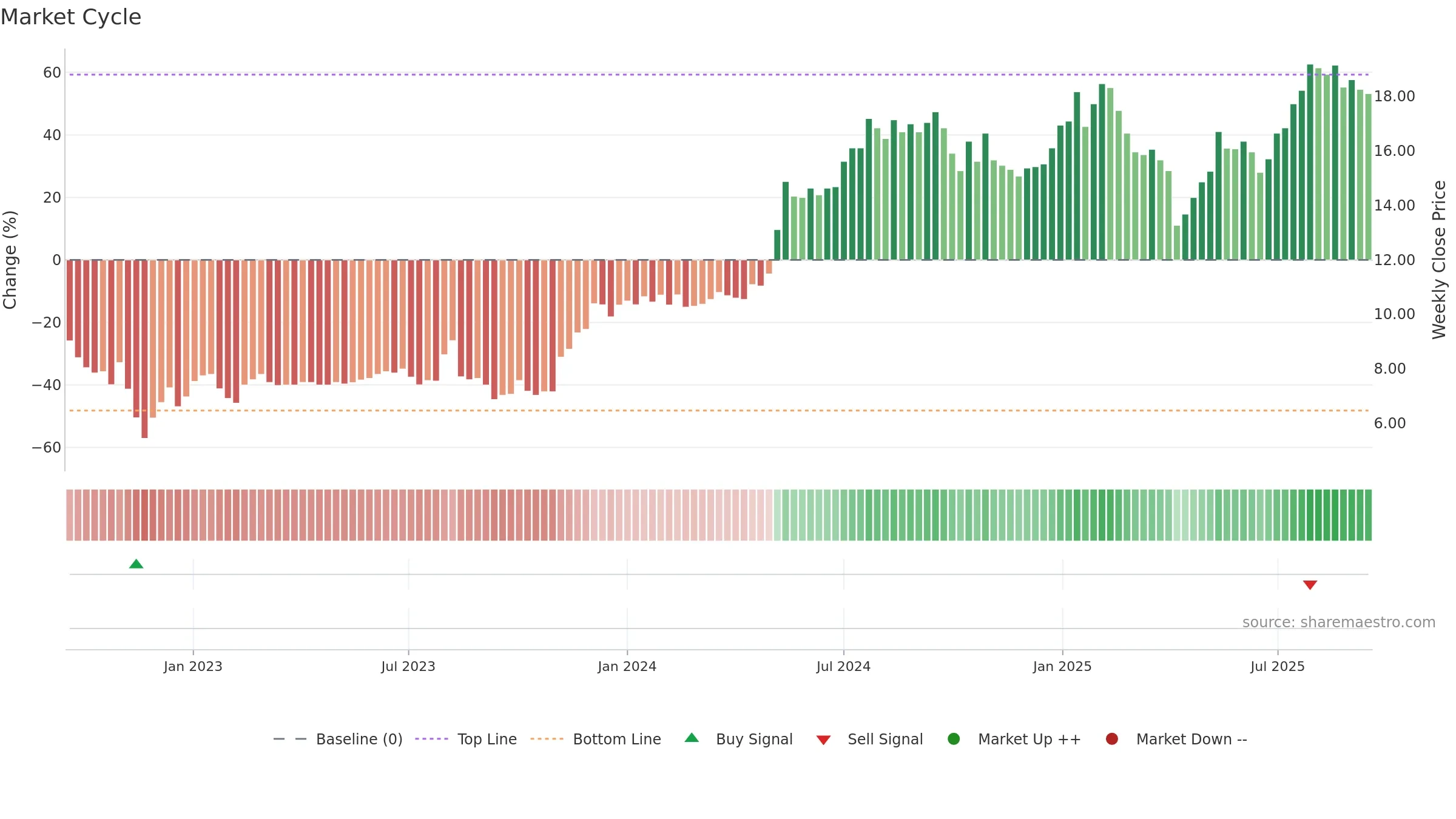Click the gray dashed baseline legend sample
The width and height of the screenshot is (1456, 819).
tap(290, 739)
